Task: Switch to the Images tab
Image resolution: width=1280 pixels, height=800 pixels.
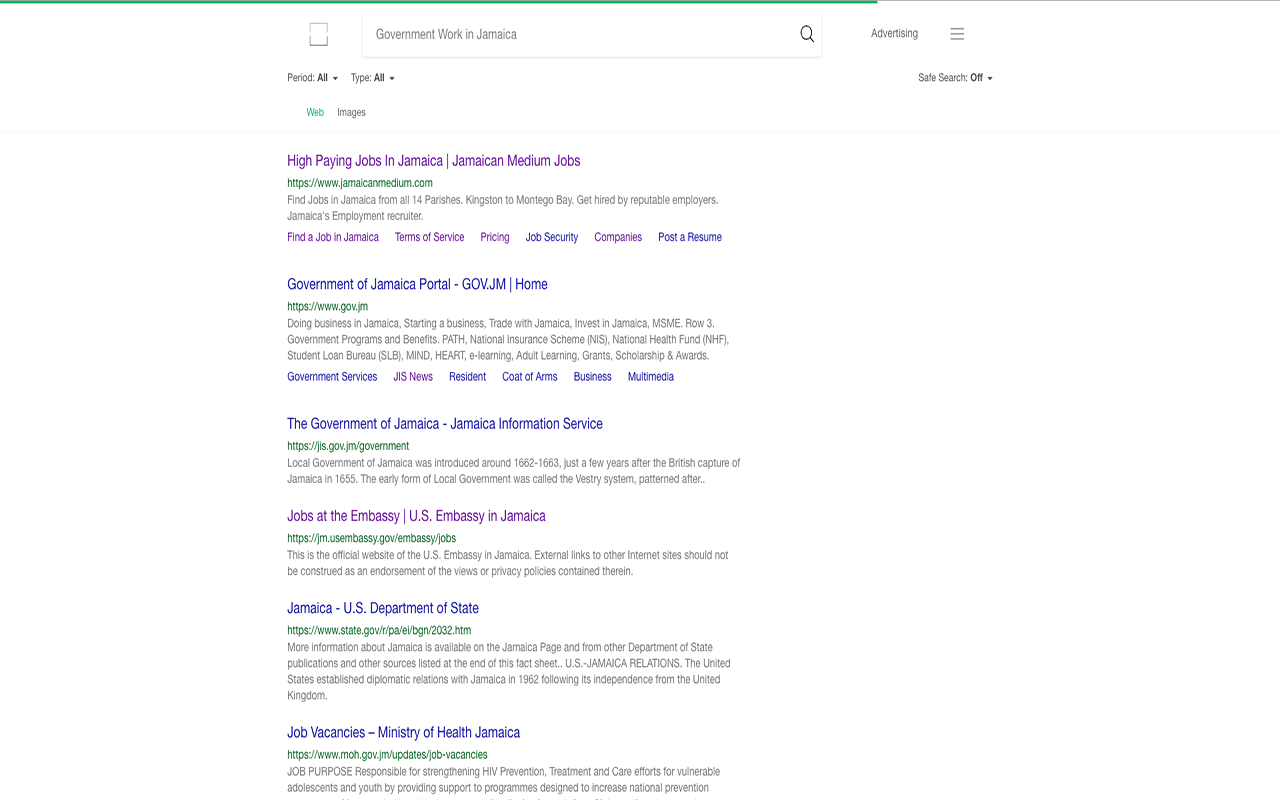Action: tap(351, 113)
